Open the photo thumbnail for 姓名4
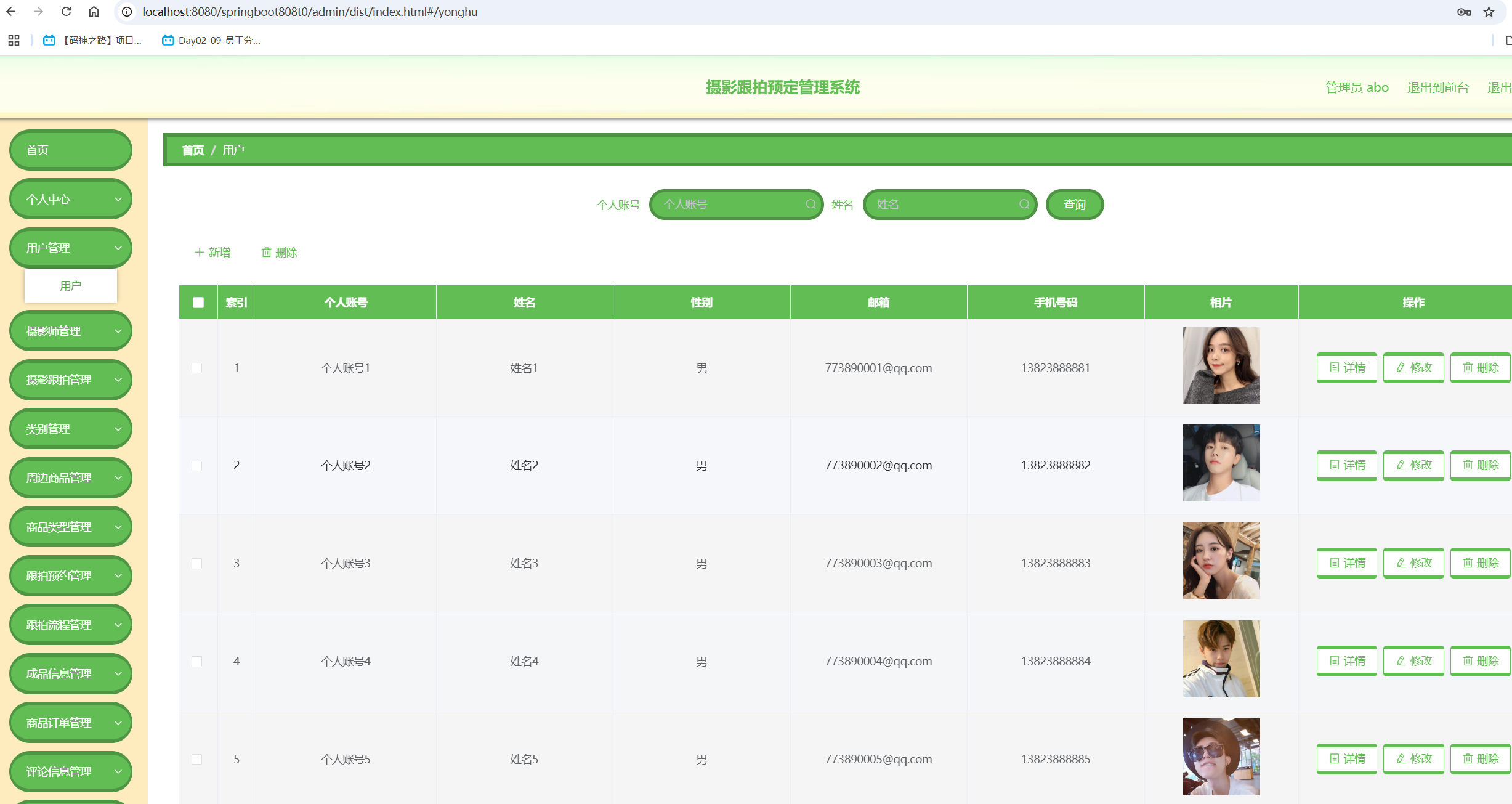 point(1221,659)
